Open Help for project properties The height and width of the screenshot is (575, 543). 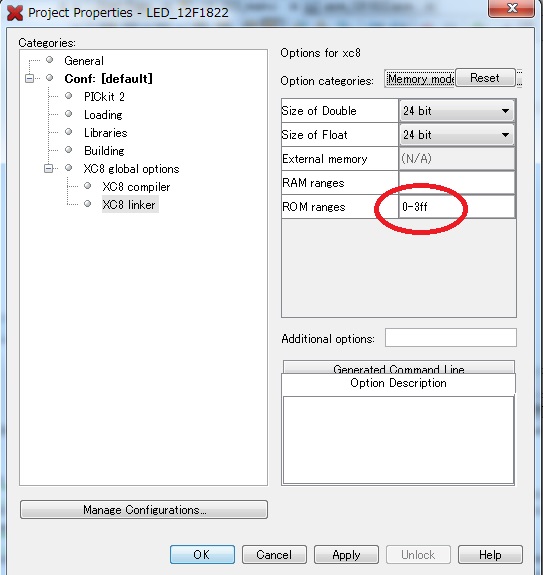tap(490, 554)
